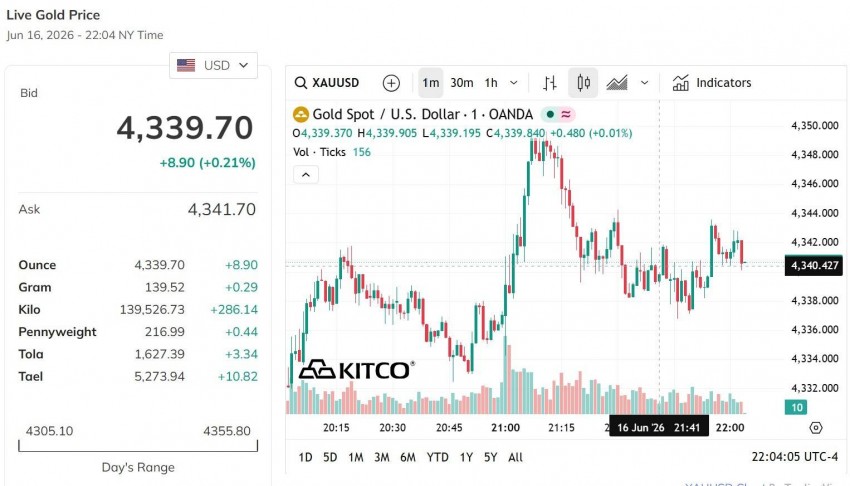Select the YTD date range tab
Image resolution: width=850 pixels, height=486 pixels.
(437, 457)
